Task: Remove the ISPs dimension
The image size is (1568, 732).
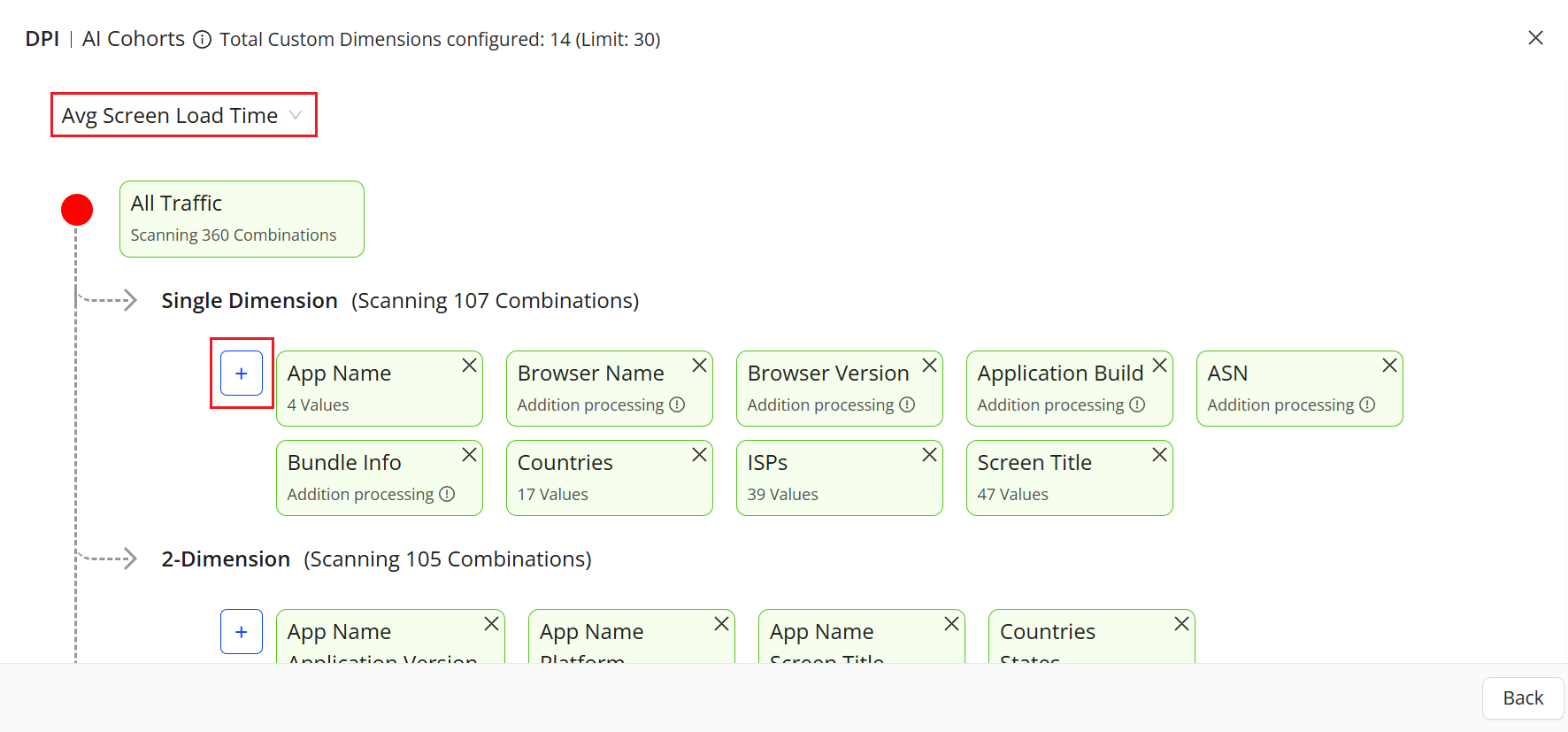Action: 930,455
